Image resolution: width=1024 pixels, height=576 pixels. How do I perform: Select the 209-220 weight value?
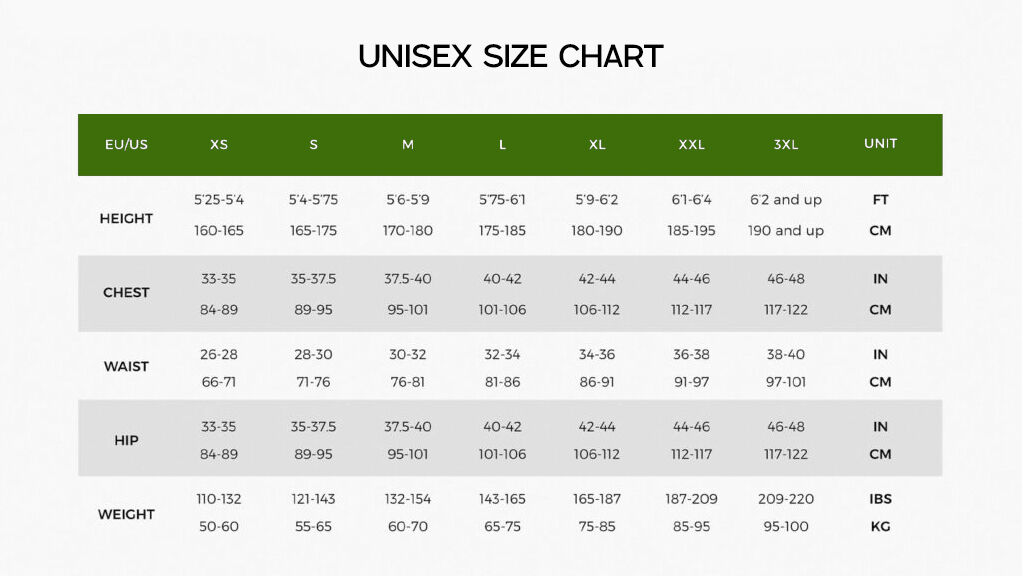coord(786,499)
